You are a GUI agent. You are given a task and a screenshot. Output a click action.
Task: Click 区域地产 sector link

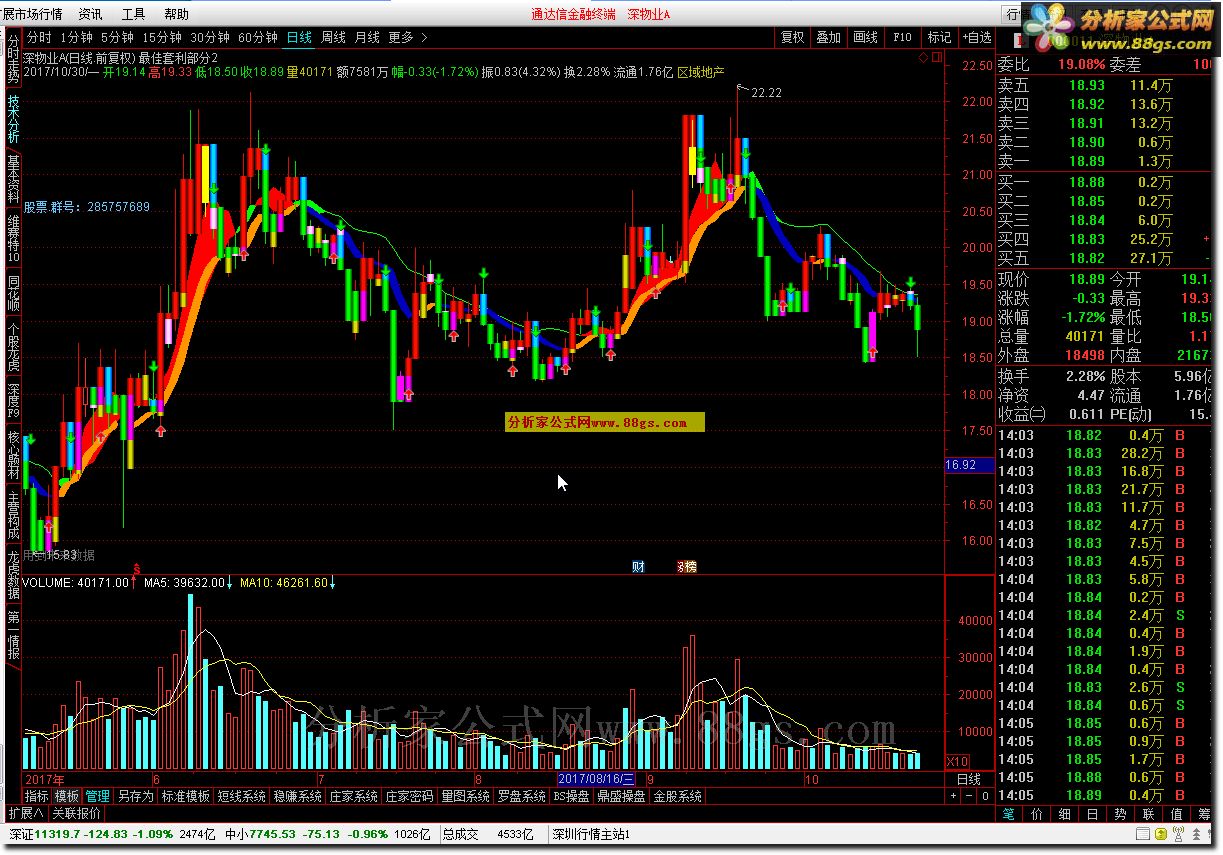pos(701,72)
